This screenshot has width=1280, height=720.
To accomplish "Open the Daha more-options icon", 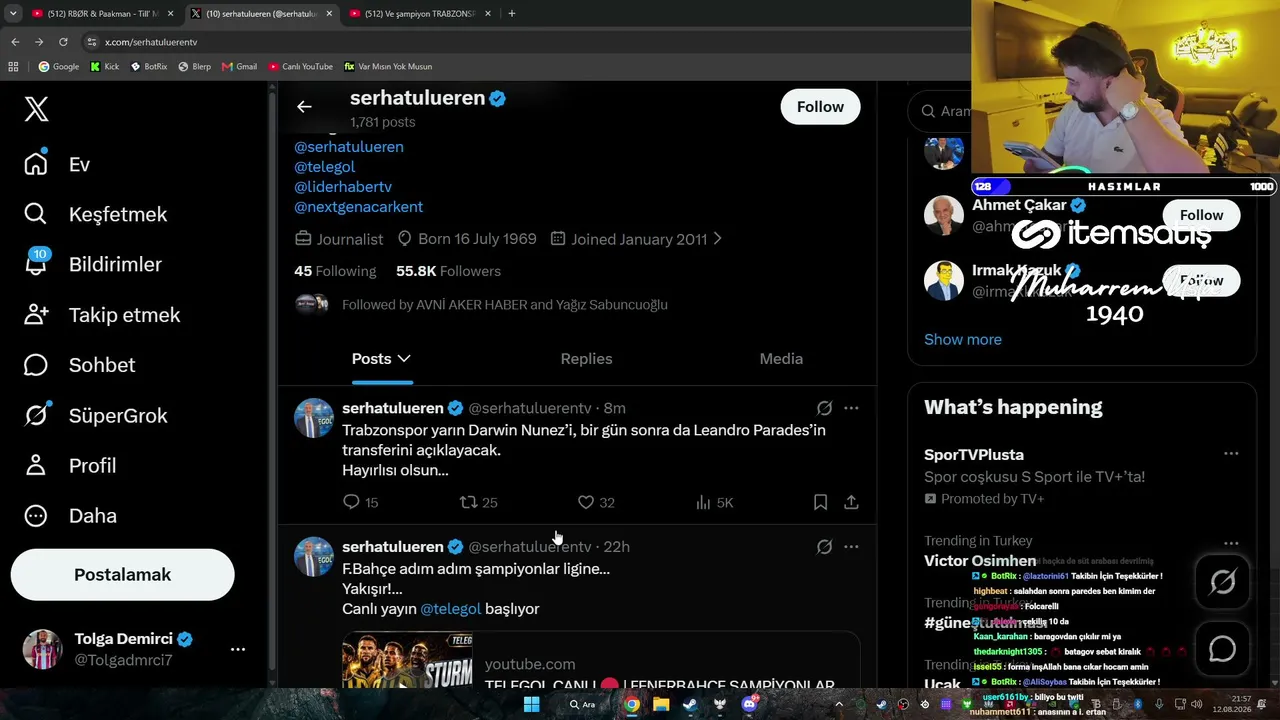I will click(x=36, y=516).
